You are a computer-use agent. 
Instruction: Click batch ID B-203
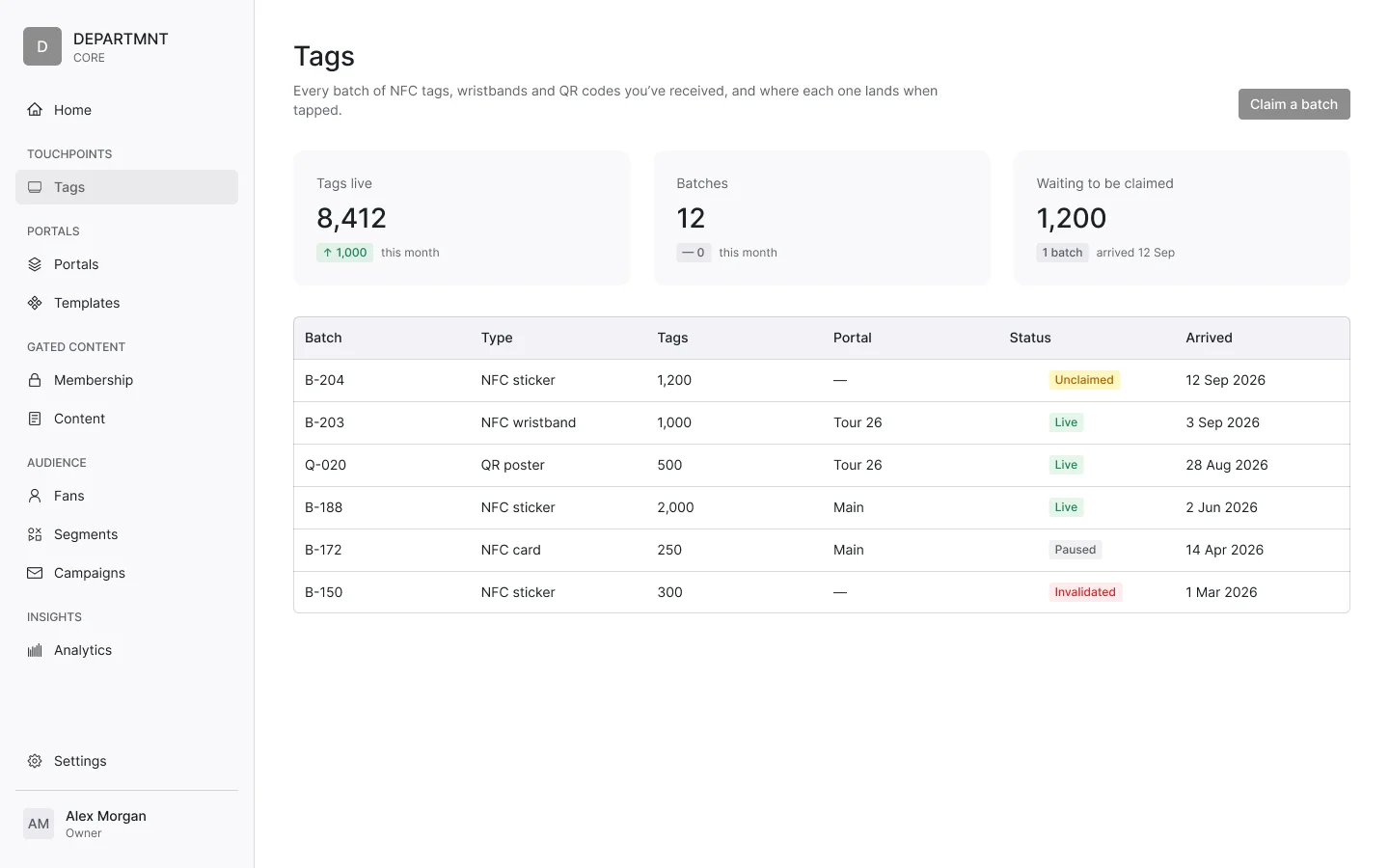(x=324, y=422)
